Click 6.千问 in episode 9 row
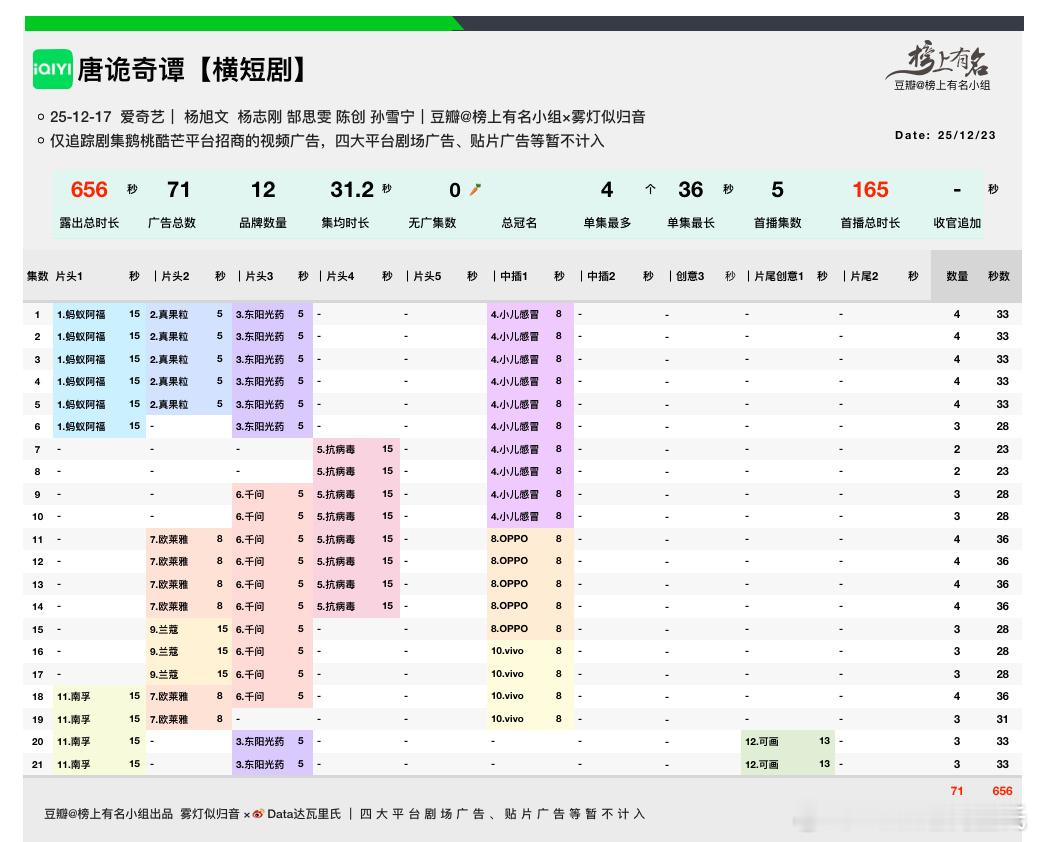This screenshot has width=1037, height=842. 250,494
